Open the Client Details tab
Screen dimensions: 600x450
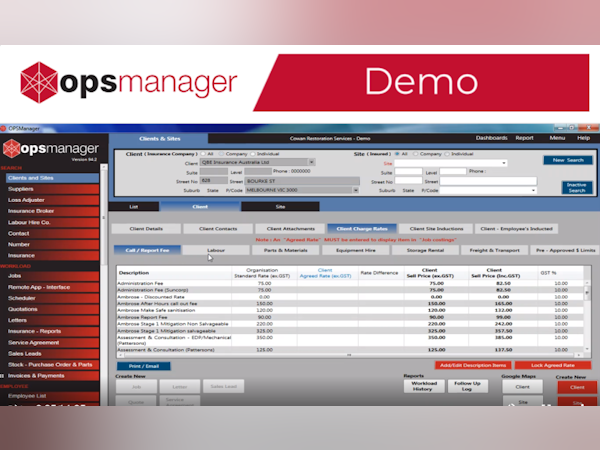(x=146, y=229)
